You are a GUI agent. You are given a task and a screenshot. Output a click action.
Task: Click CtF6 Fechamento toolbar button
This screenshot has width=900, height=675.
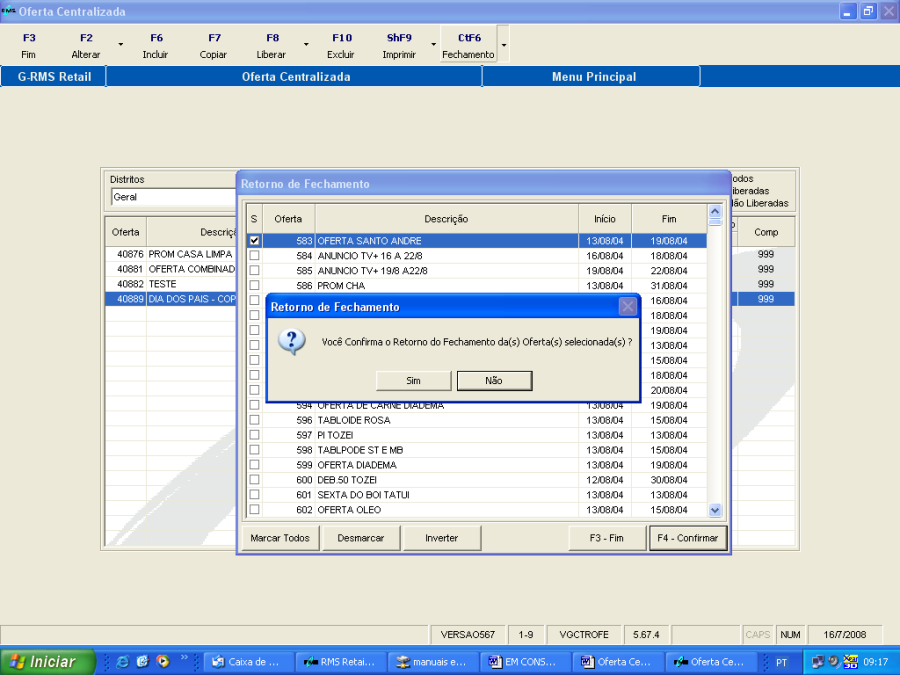(x=468, y=44)
